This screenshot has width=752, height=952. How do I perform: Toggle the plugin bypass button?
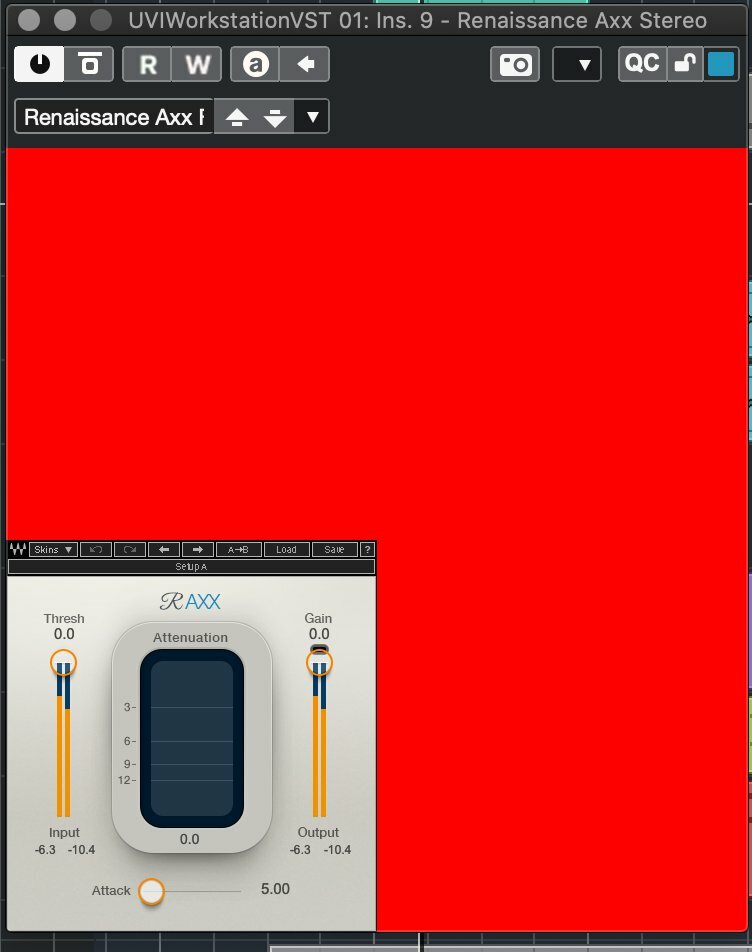(x=89, y=64)
